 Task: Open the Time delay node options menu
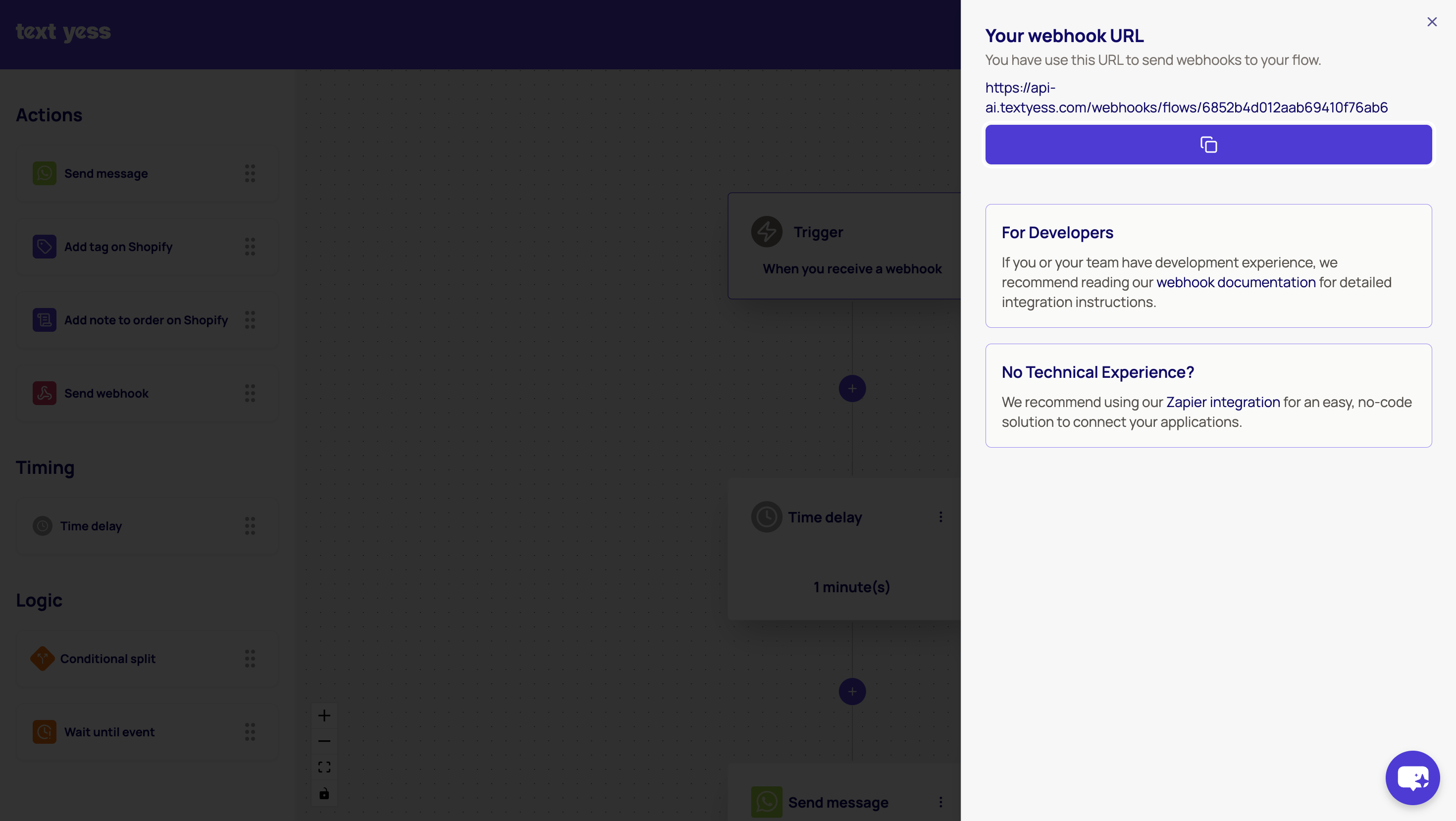click(x=940, y=517)
